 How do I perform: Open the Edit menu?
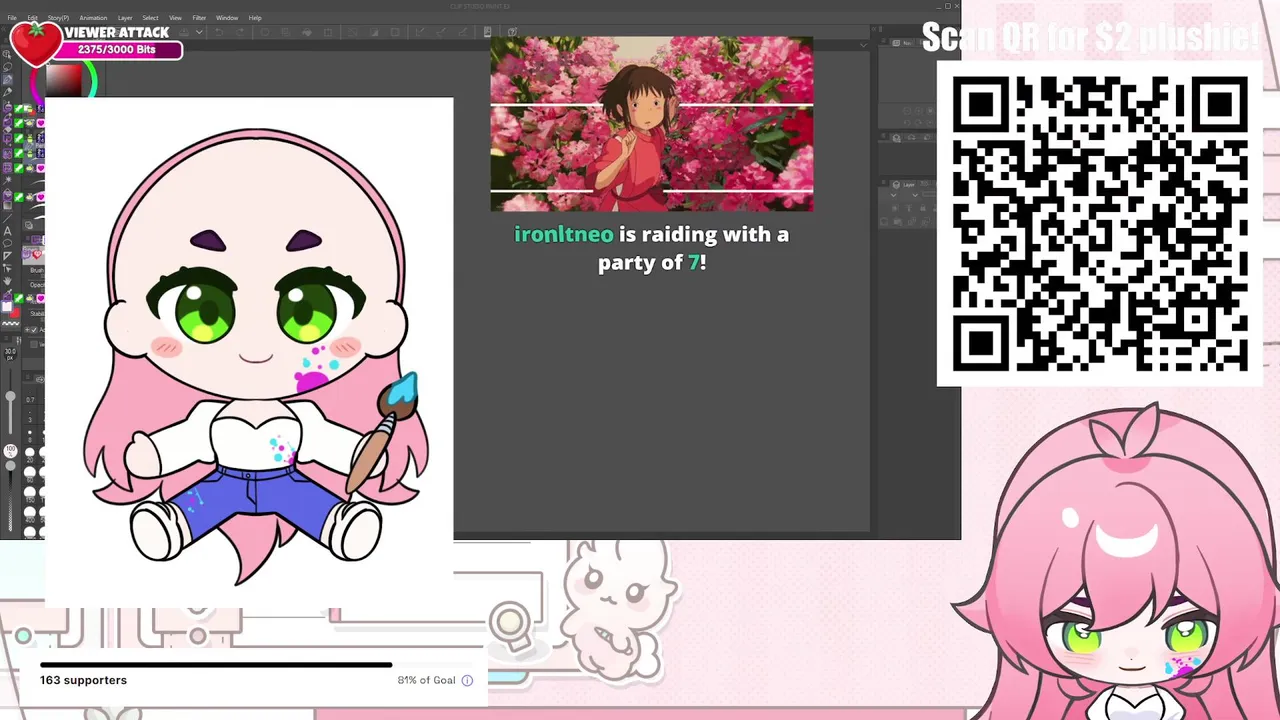pos(32,18)
